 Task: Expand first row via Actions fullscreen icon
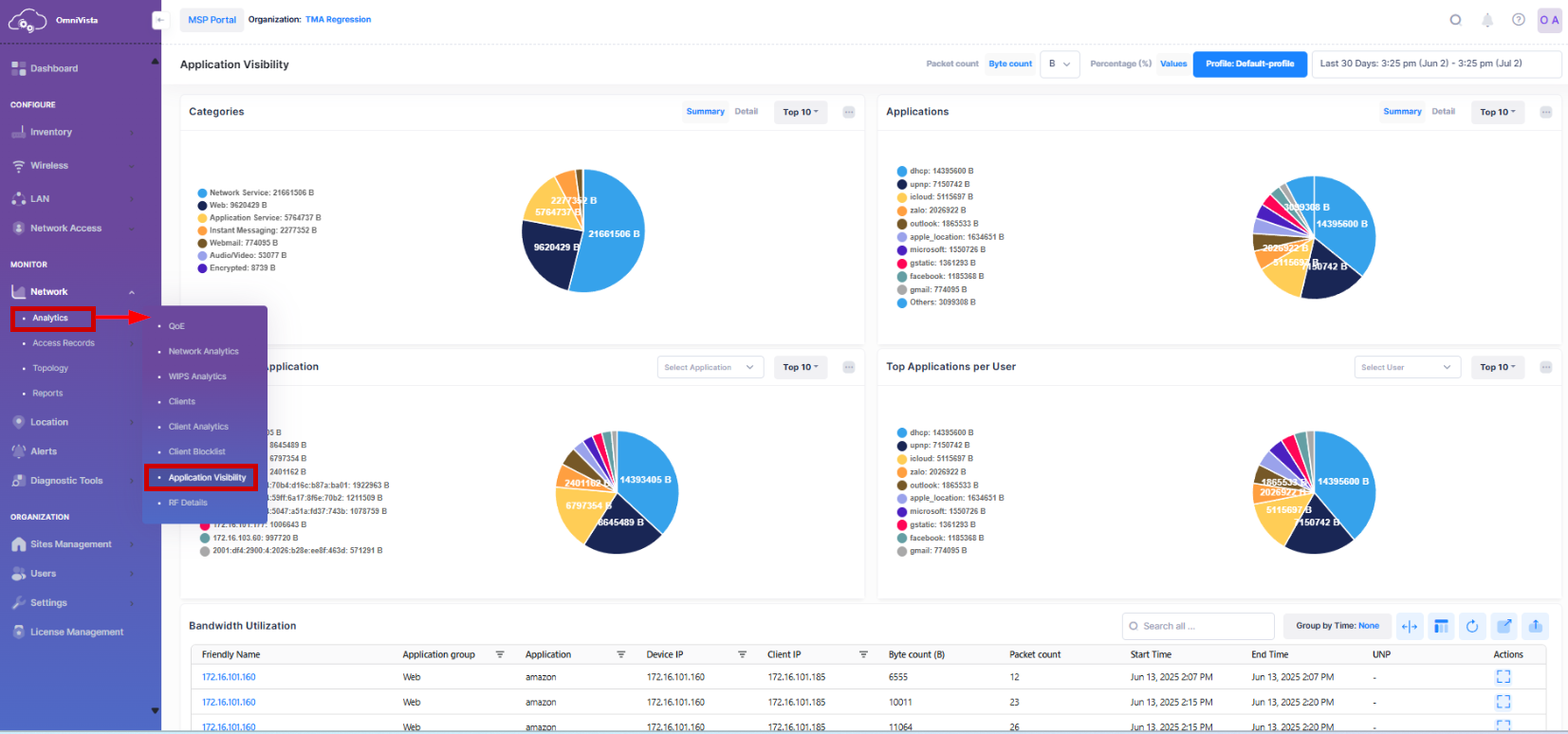click(1503, 677)
